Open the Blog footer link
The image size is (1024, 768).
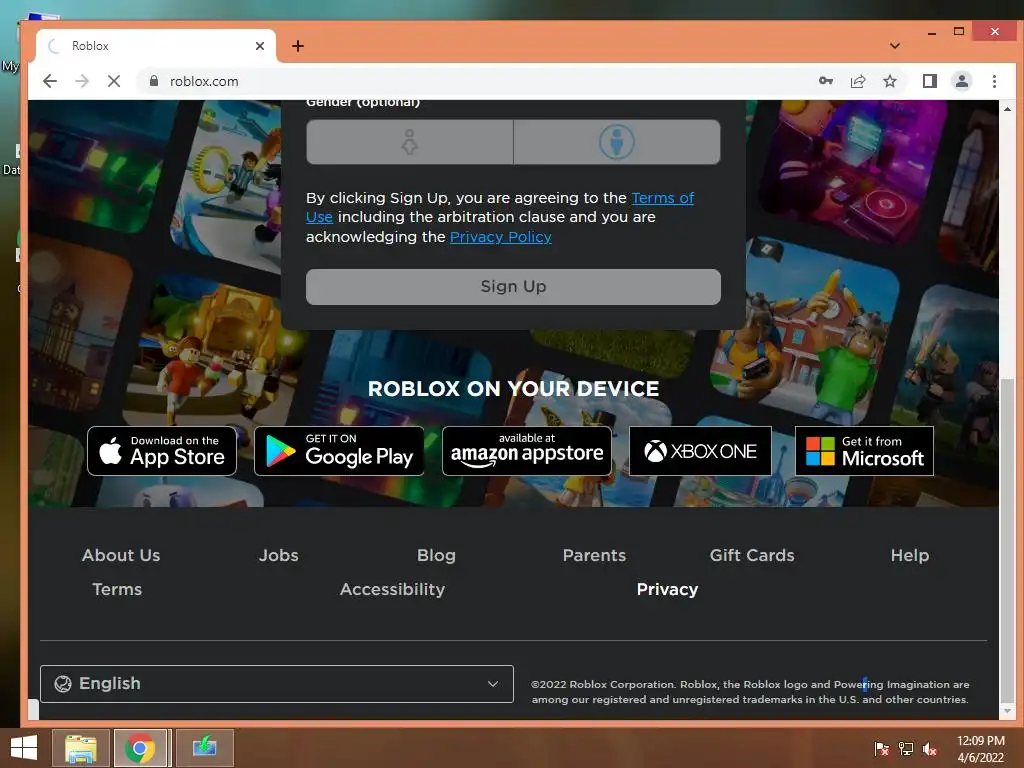436,555
